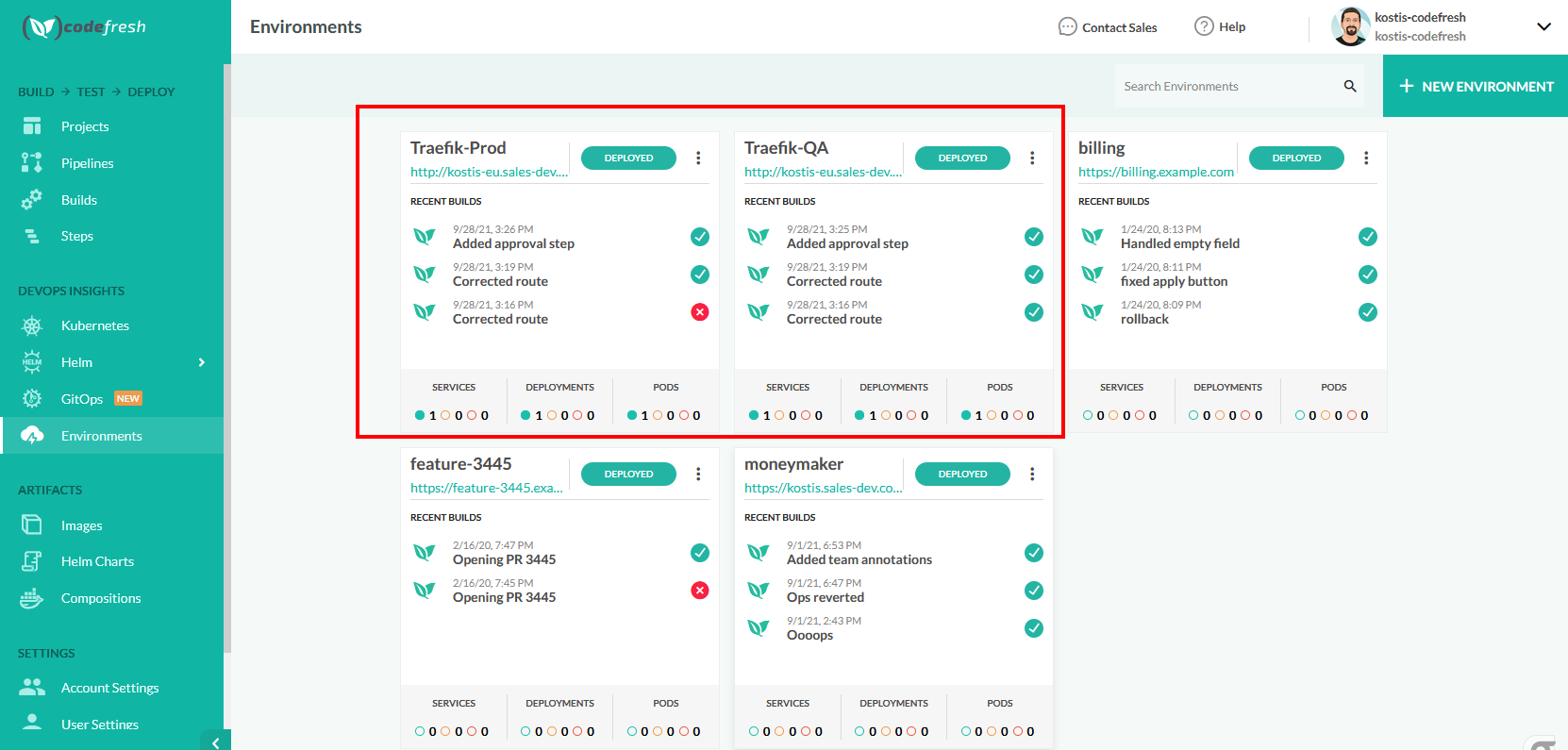1568x750 pixels.
Task: Open the Traefik-QA environment URL
Action: 823,172
